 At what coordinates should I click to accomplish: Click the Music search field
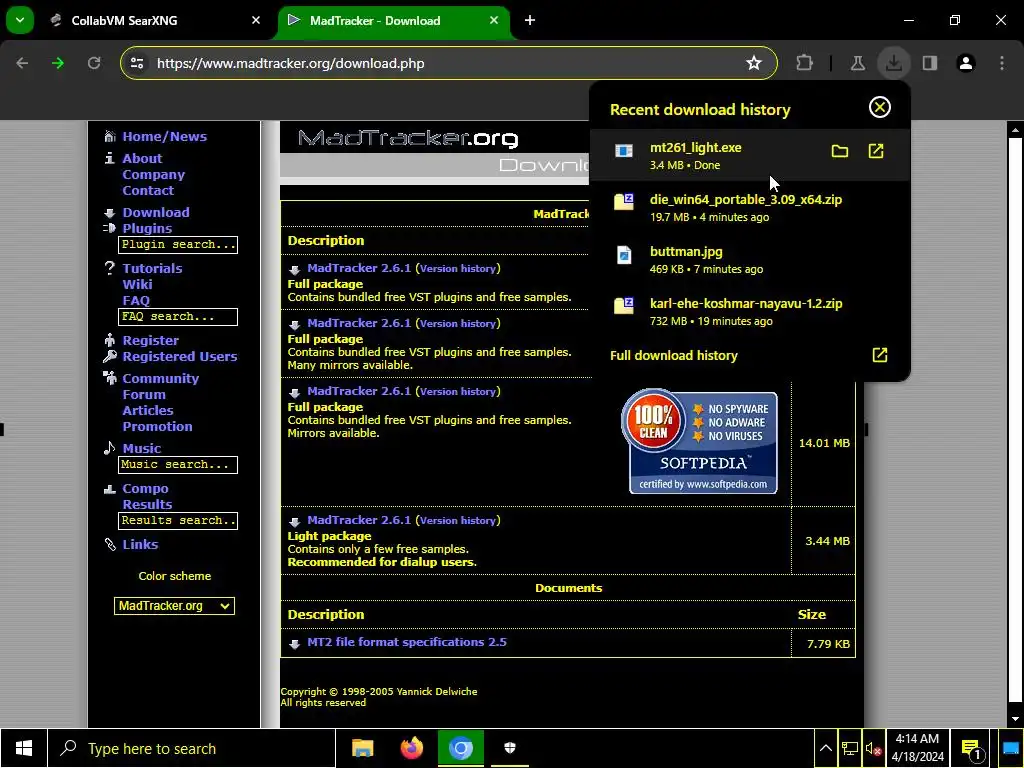tap(178, 465)
